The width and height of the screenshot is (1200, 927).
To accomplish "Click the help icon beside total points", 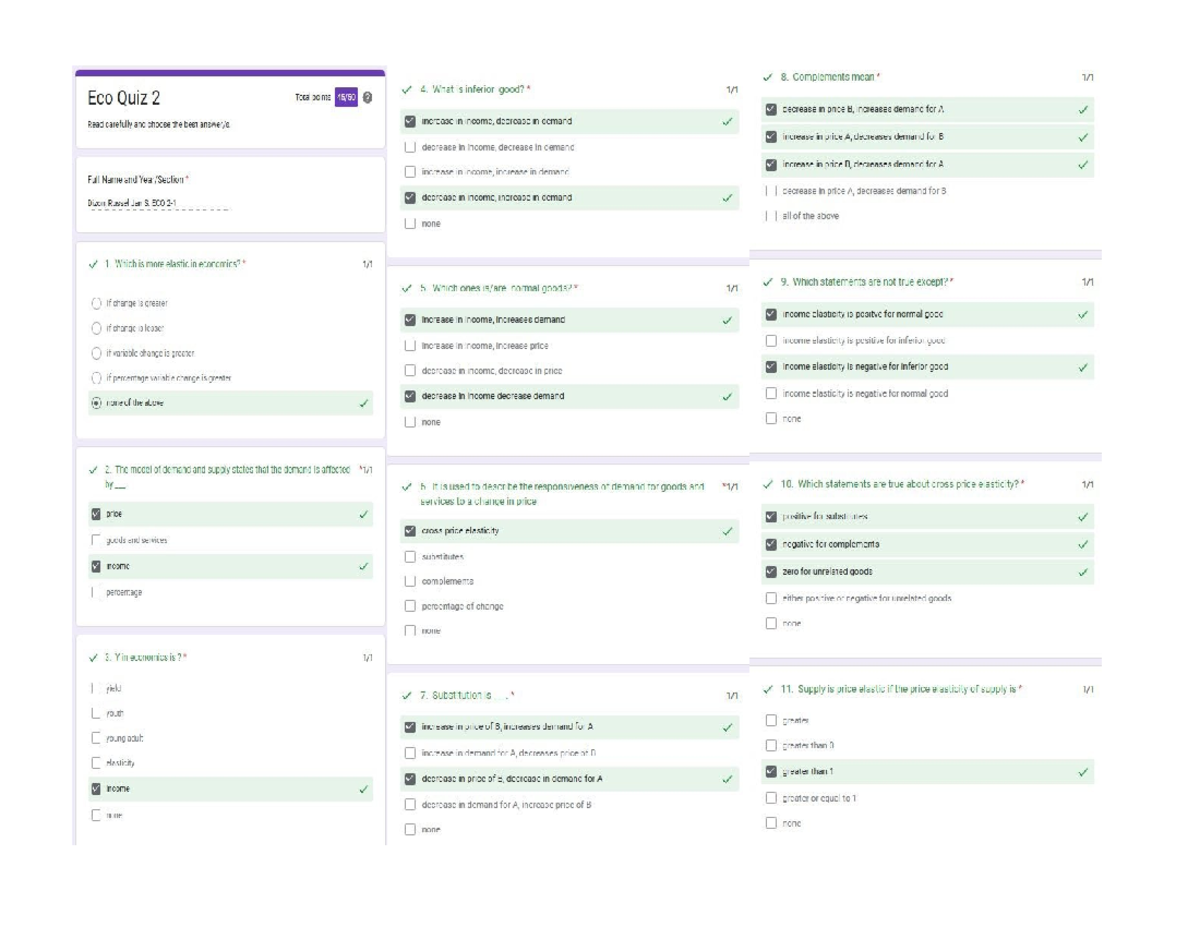I will tap(367, 98).
